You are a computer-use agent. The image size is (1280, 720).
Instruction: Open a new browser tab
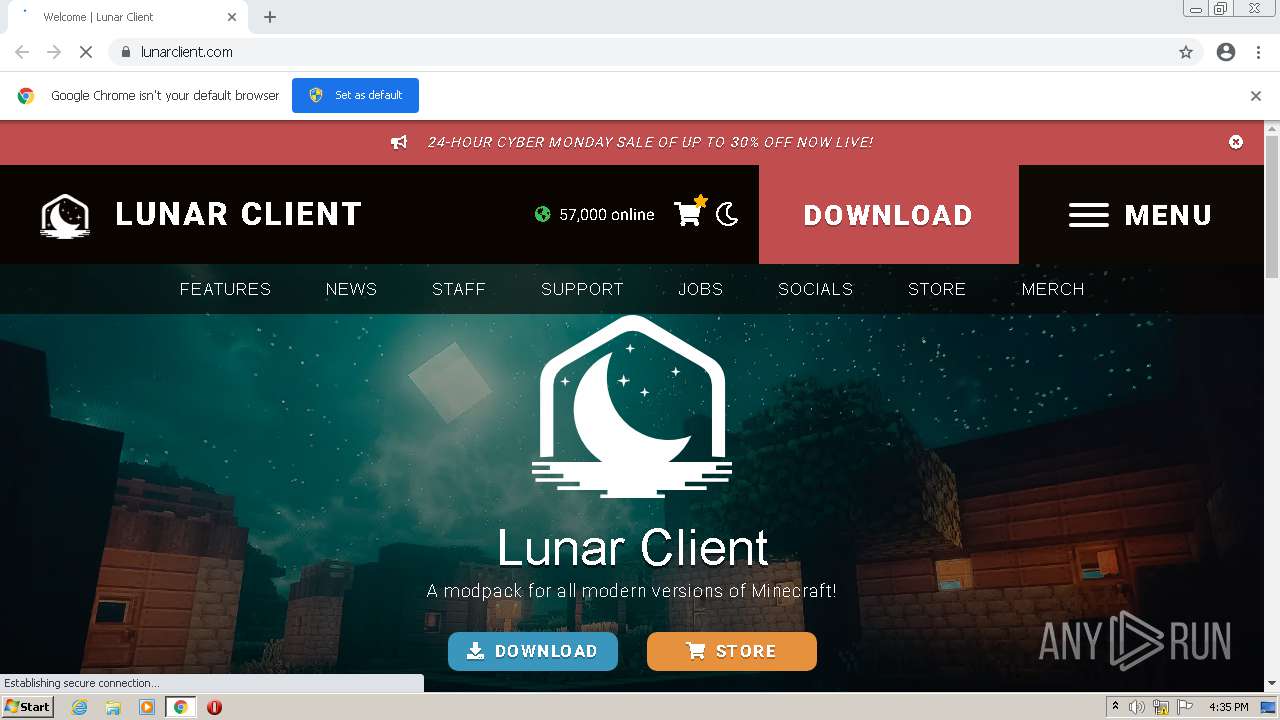(270, 17)
